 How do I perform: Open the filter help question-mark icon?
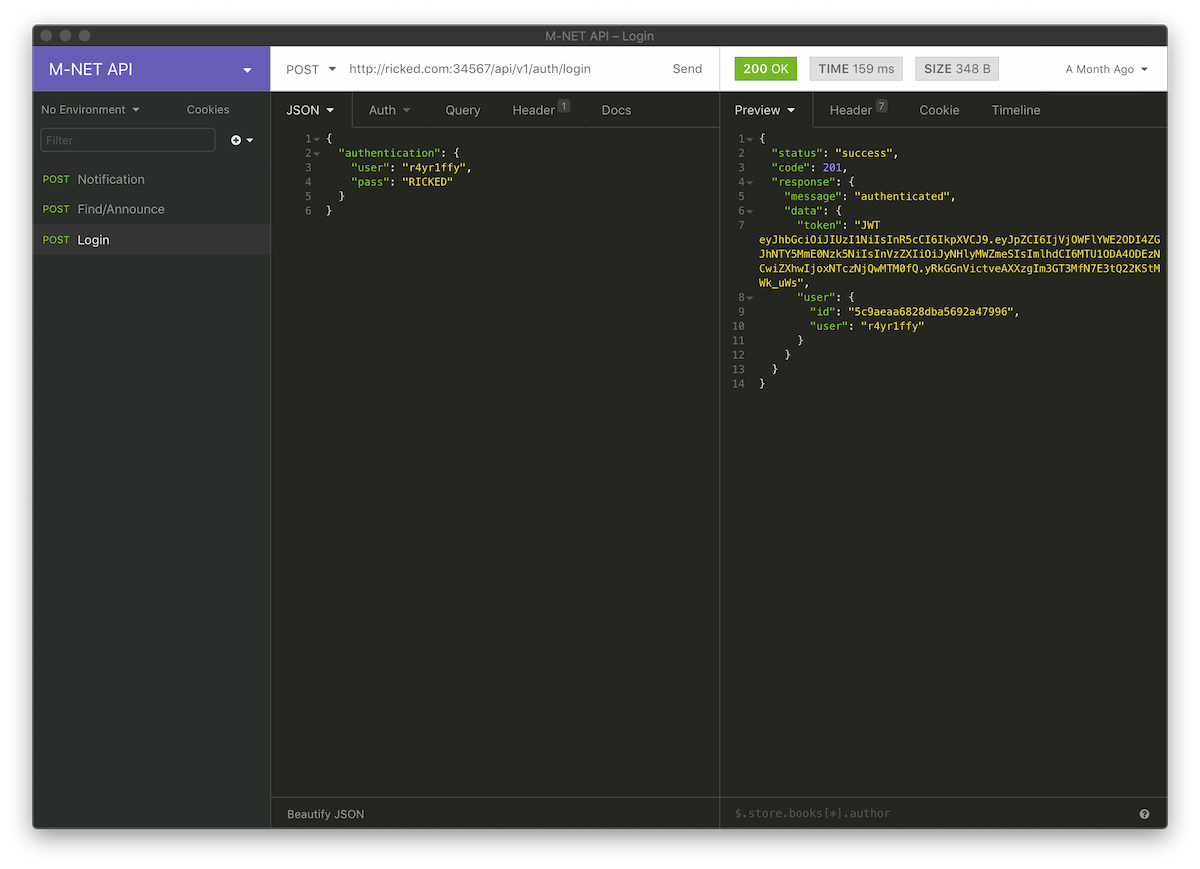pyautogui.click(x=1144, y=814)
